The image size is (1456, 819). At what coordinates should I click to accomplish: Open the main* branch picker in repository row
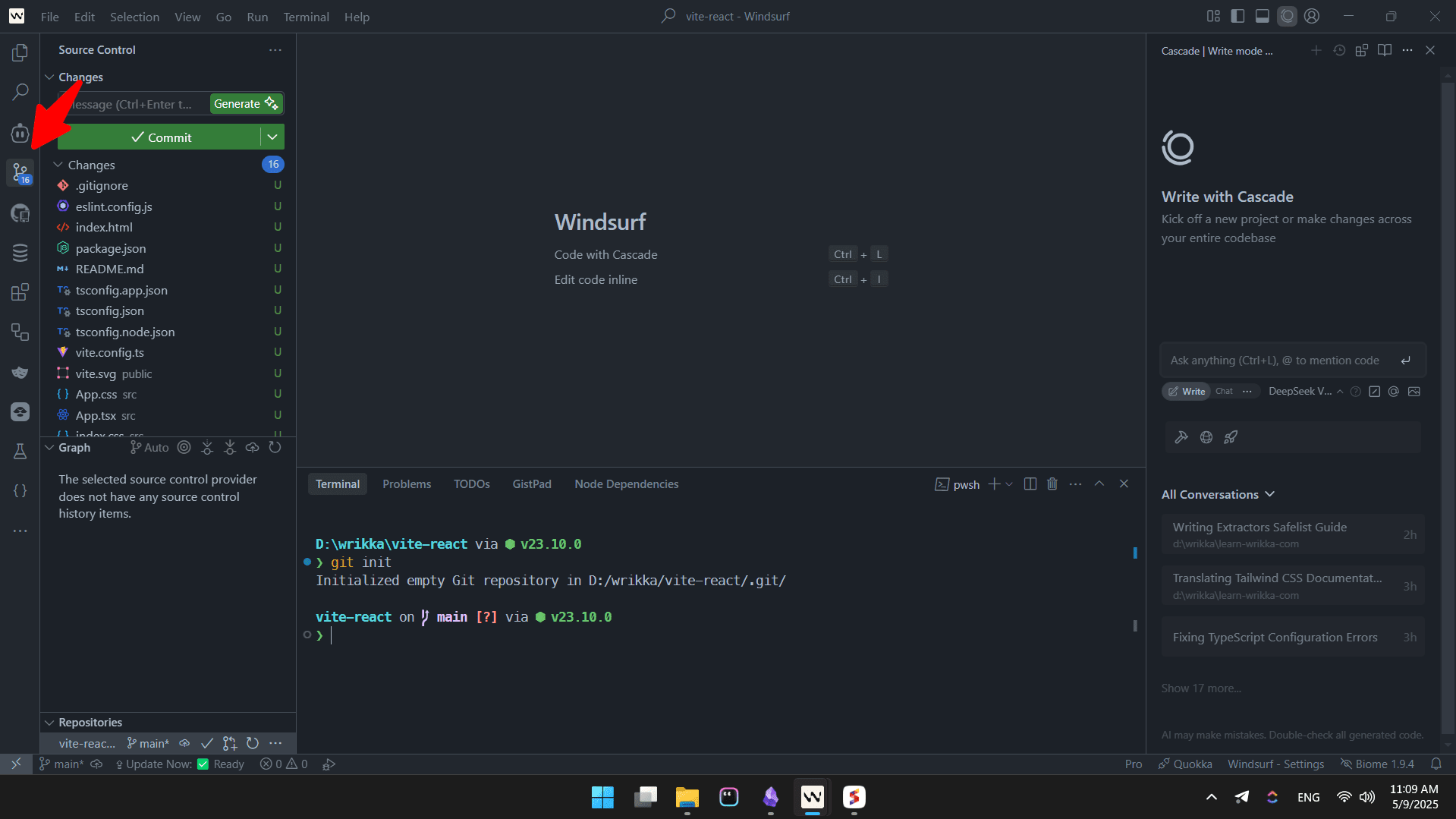click(x=148, y=744)
